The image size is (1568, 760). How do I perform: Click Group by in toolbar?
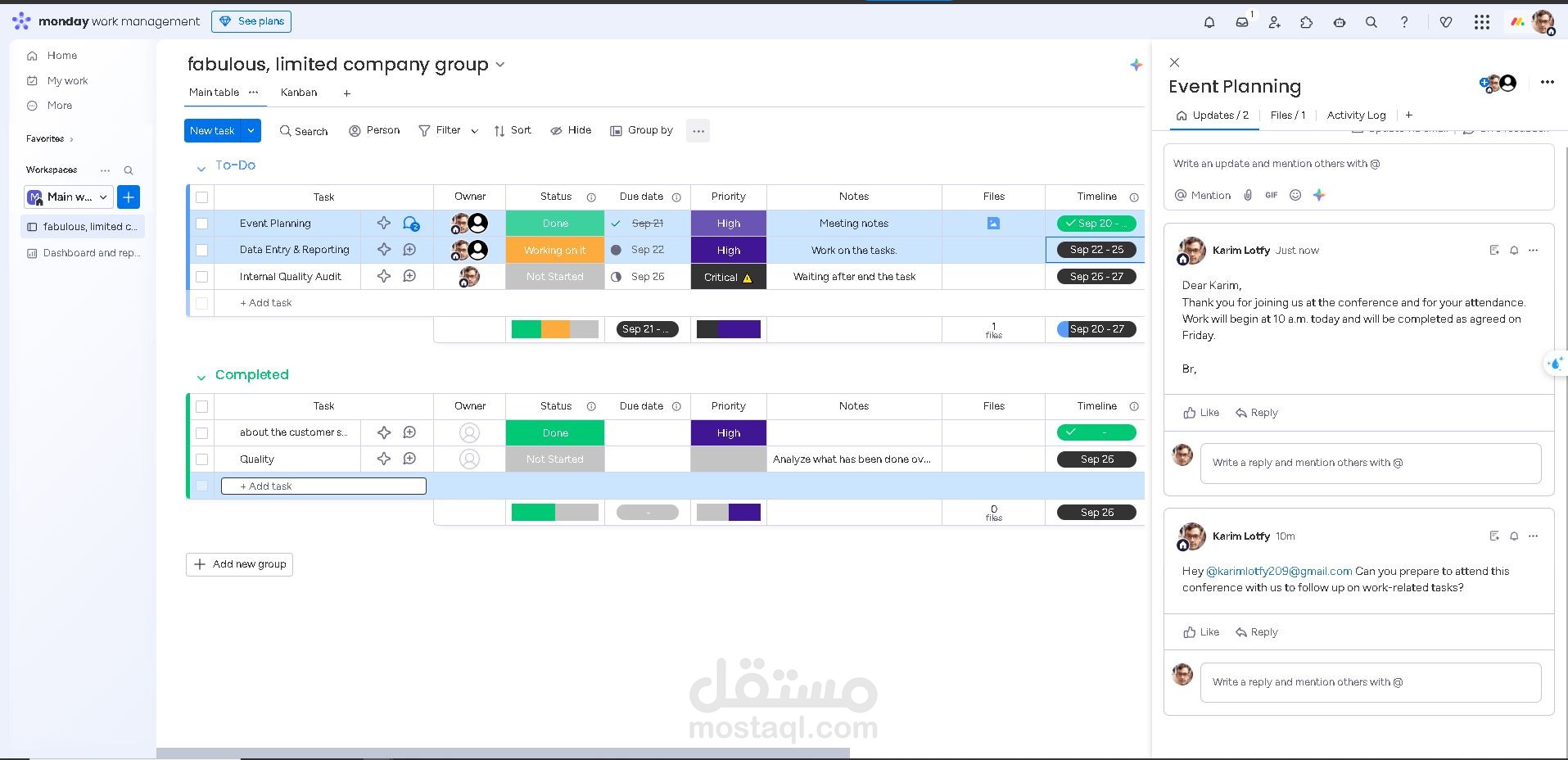pyautogui.click(x=642, y=131)
